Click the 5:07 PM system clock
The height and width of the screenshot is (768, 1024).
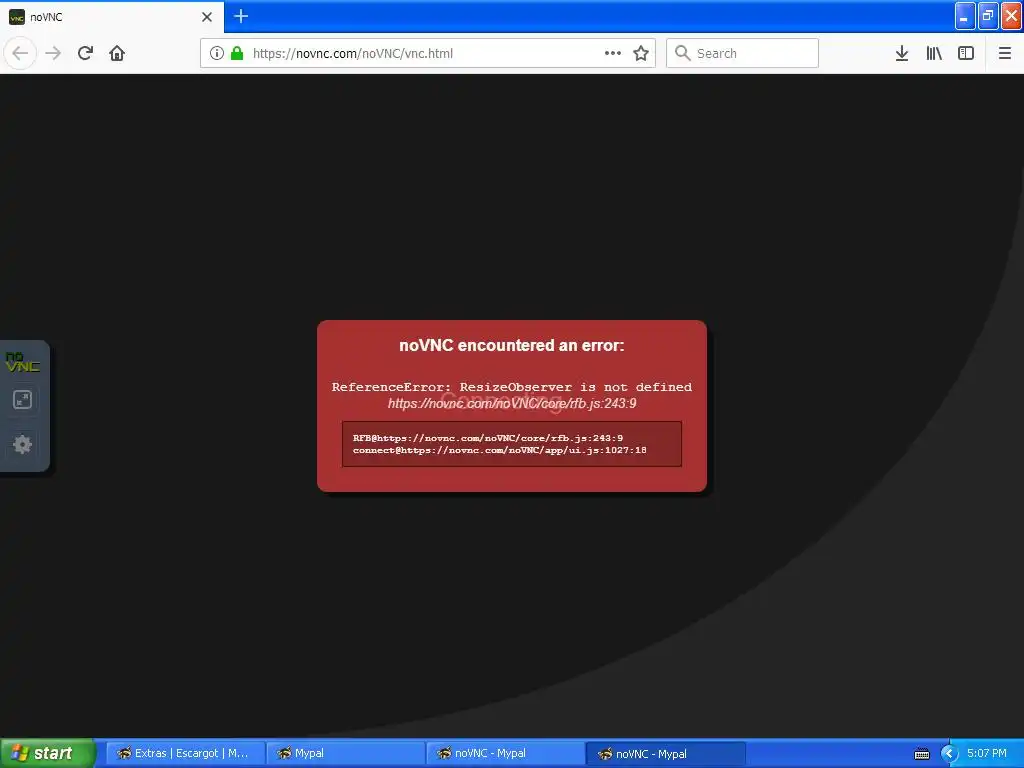[x=987, y=753]
